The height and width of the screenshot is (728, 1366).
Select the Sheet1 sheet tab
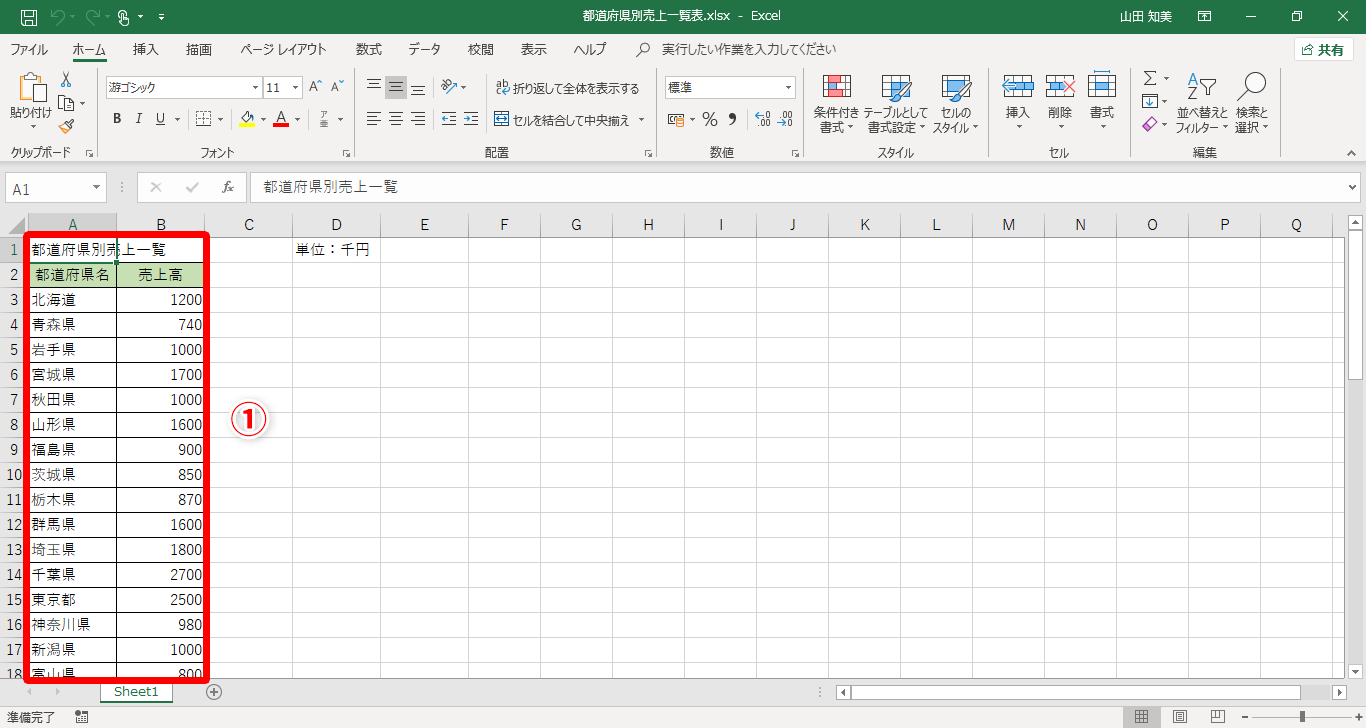(x=136, y=691)
